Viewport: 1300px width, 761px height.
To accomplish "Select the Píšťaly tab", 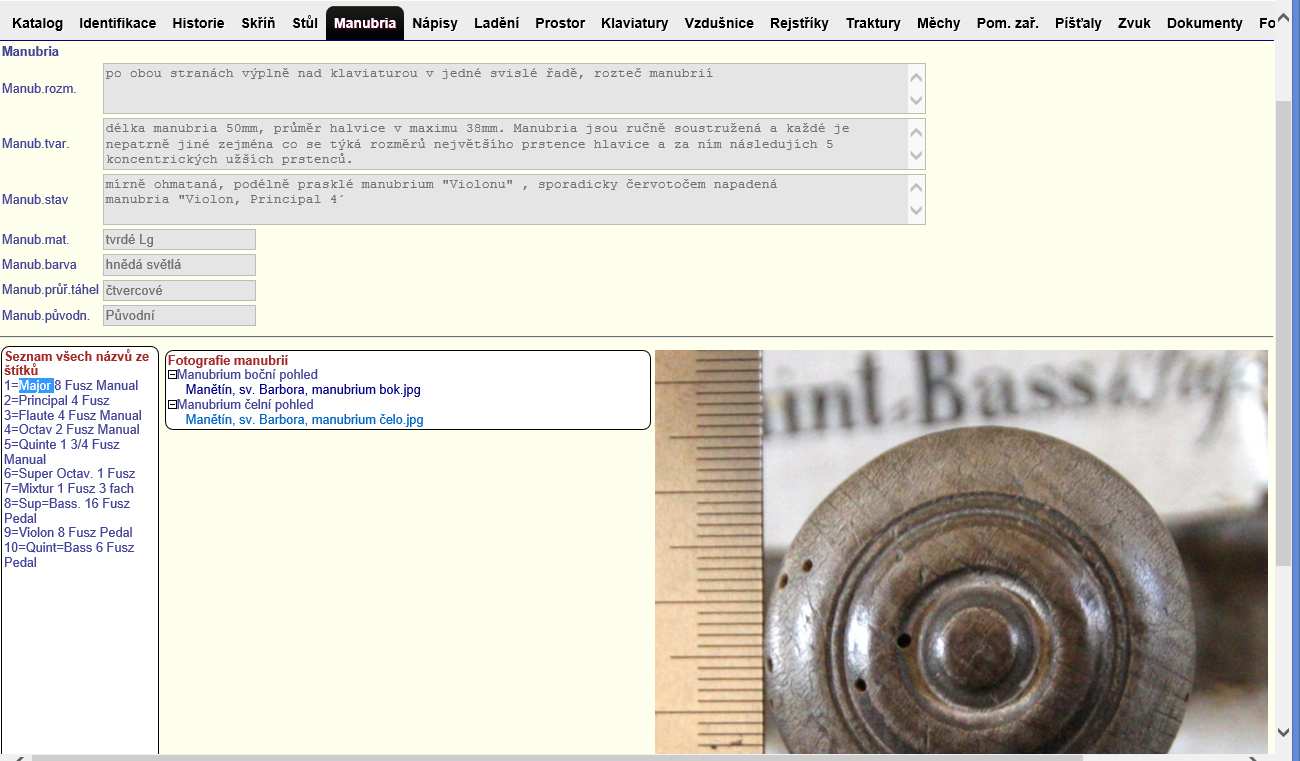I will click(x=1078, y=23).
